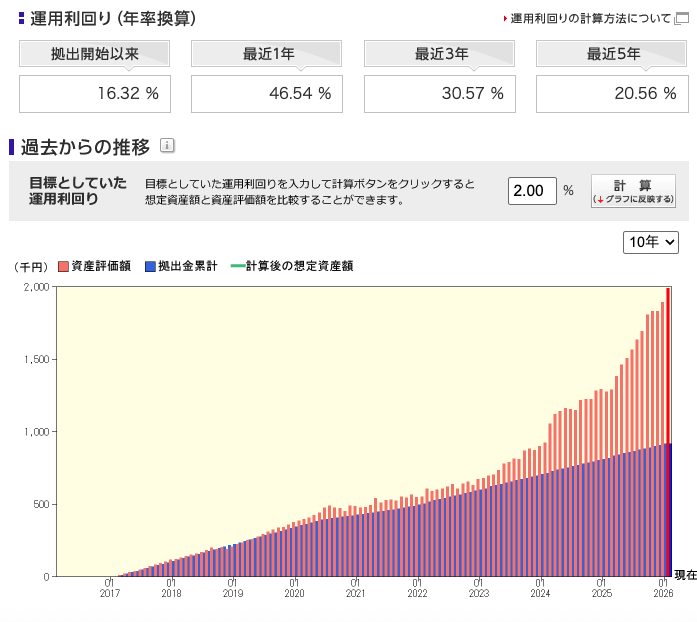Viewport: 697px width, 622px height.
Task: Click the 目標としていた運用利回り label
Action: (78, 191)
